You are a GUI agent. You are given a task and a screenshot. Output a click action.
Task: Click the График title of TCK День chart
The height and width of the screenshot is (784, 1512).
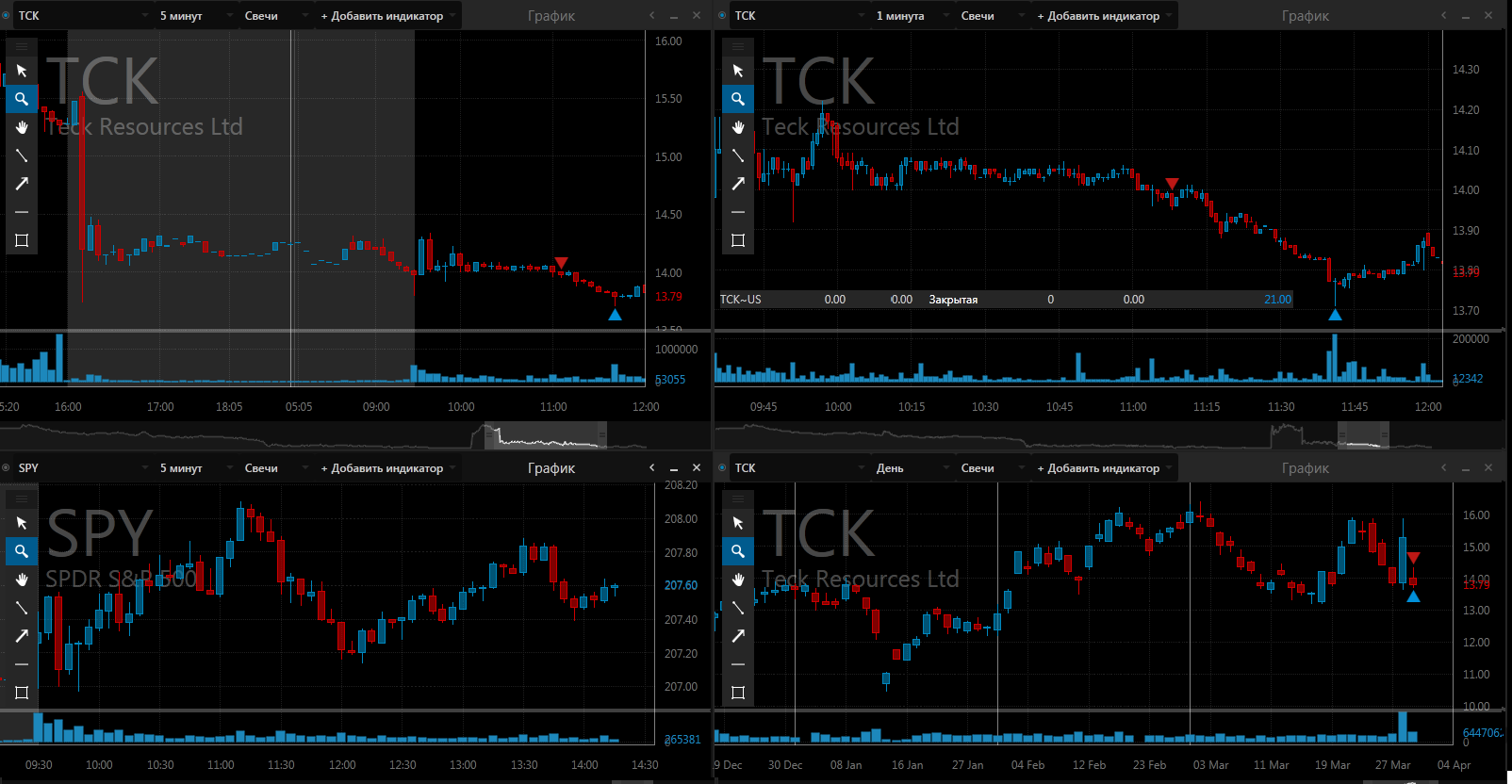[x=1306, y=468]
